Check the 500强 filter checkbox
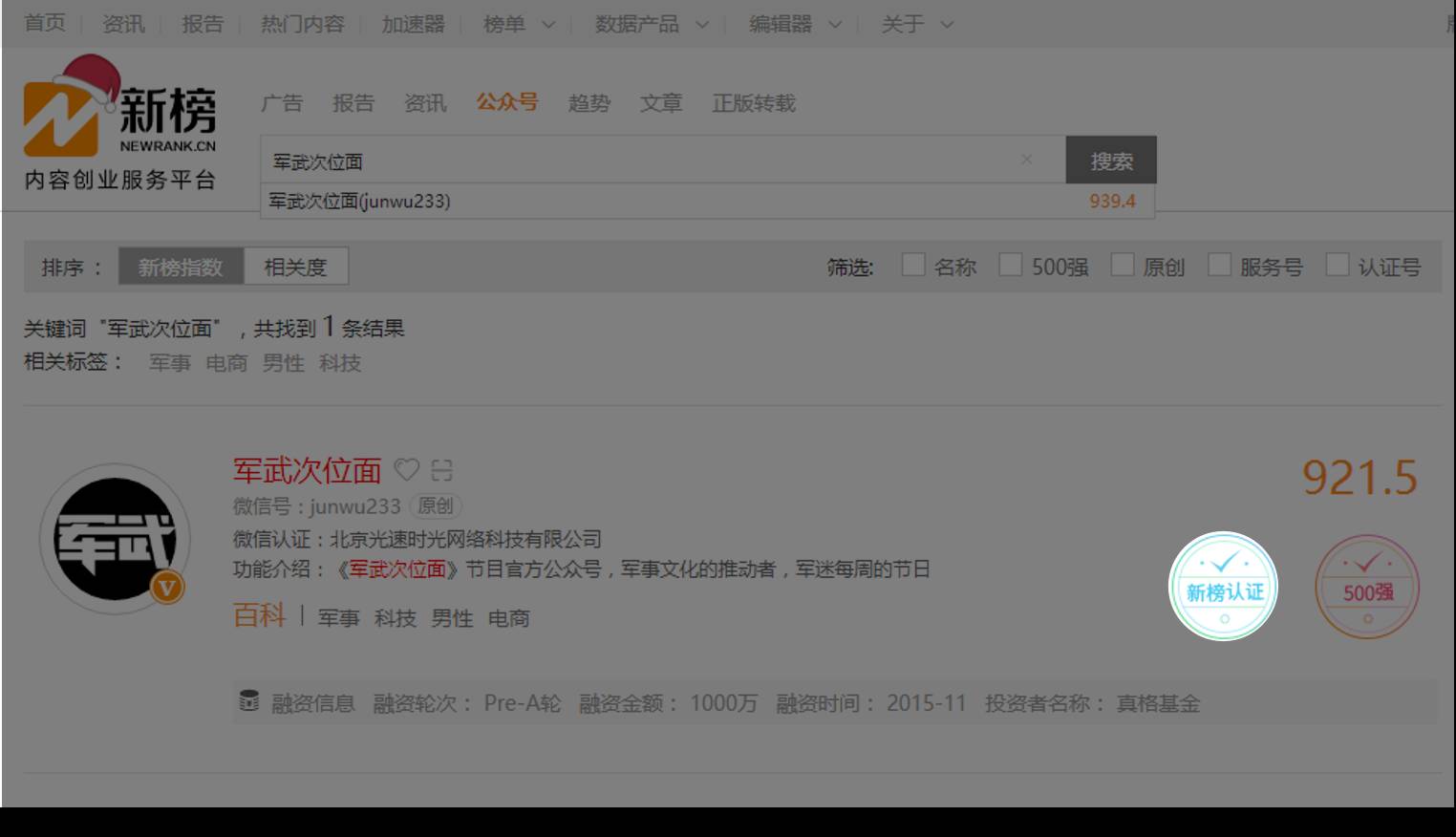Viewport: 1456px width, 837px height. tap(1010, 266)
